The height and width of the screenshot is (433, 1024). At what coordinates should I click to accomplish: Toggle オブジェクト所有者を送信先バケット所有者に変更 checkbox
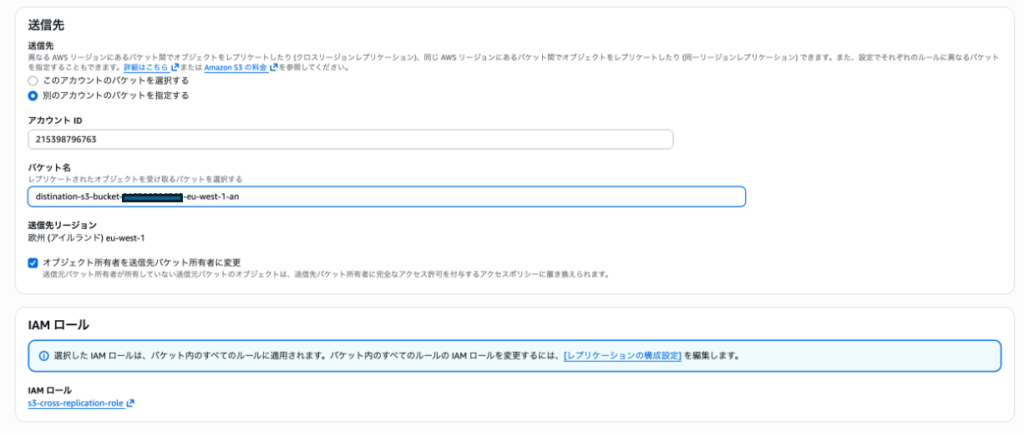(33, 263)
